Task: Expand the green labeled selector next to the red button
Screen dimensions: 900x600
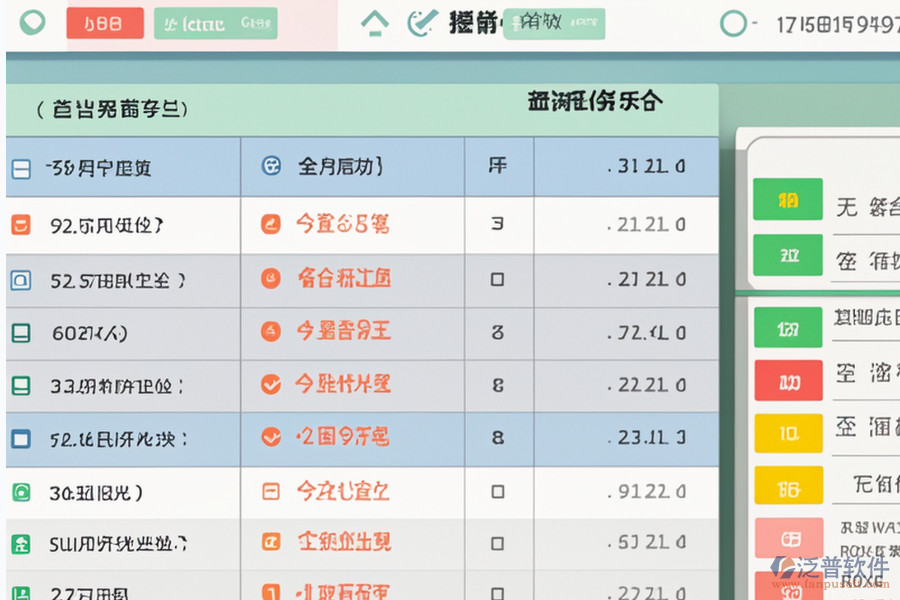Action: (217, 22)
